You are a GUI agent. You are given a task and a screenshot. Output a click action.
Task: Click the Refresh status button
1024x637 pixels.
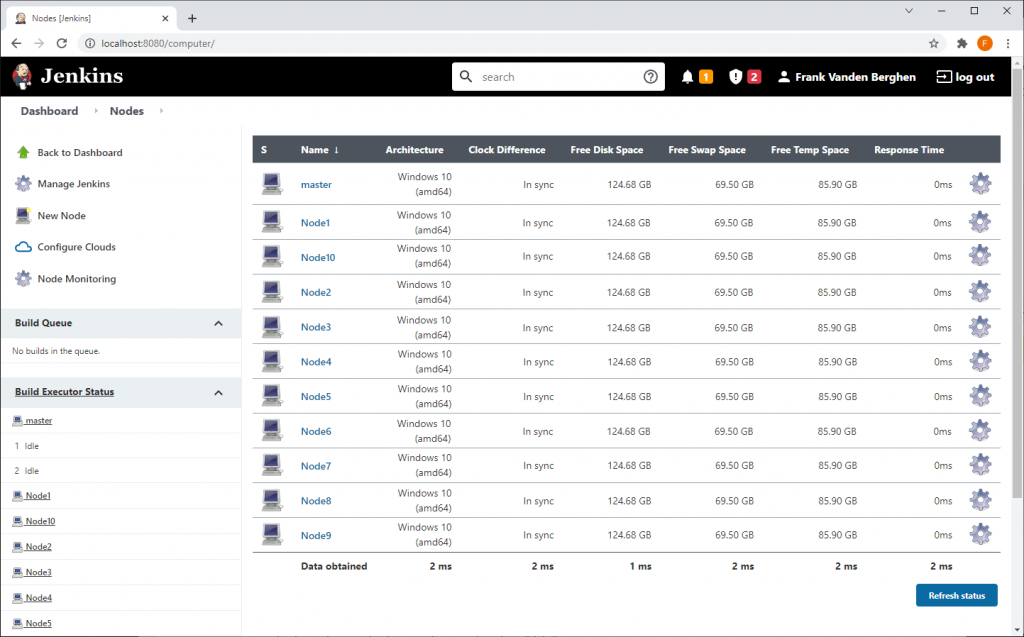click(957, 595)
